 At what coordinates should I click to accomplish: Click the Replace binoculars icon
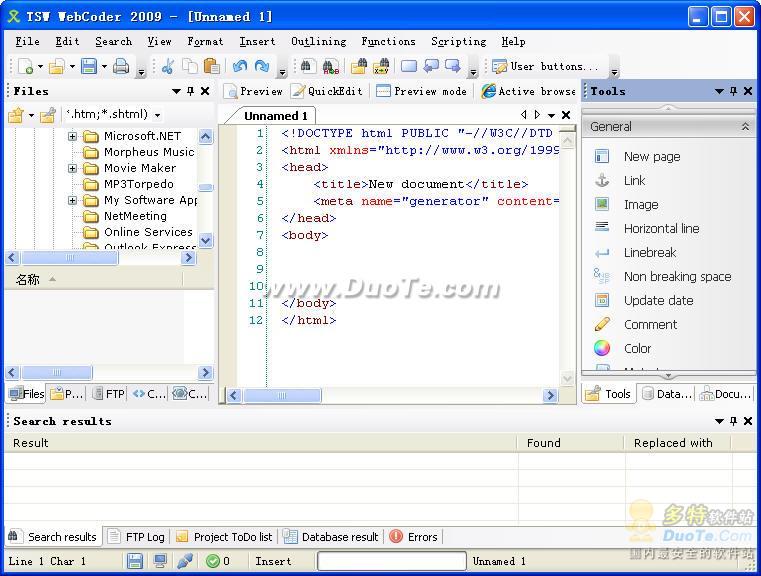coord(331,66)
